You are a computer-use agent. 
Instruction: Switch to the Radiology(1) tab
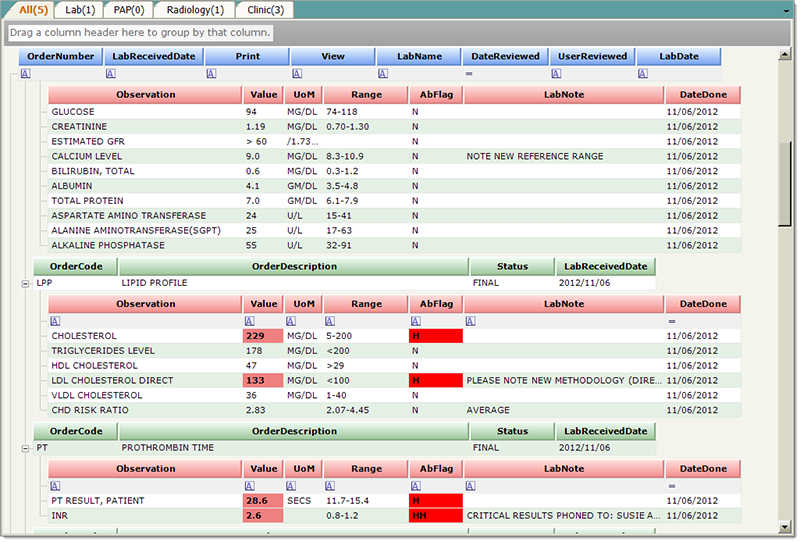tap(195, 10)
